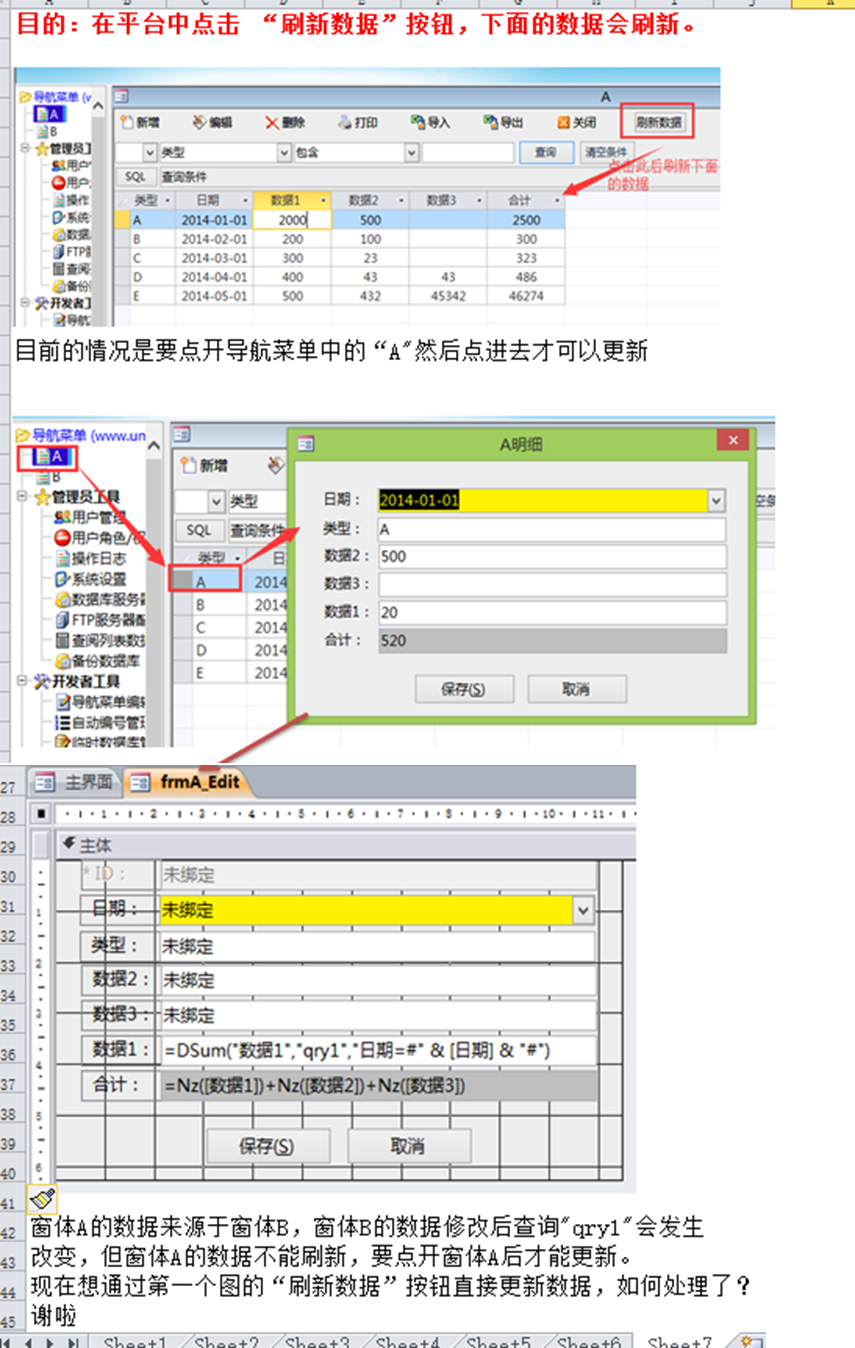Click 取消 in the A明细 dialog
Image resolution: width=855 pixels, height=1348 pixels.
(576, 689)
